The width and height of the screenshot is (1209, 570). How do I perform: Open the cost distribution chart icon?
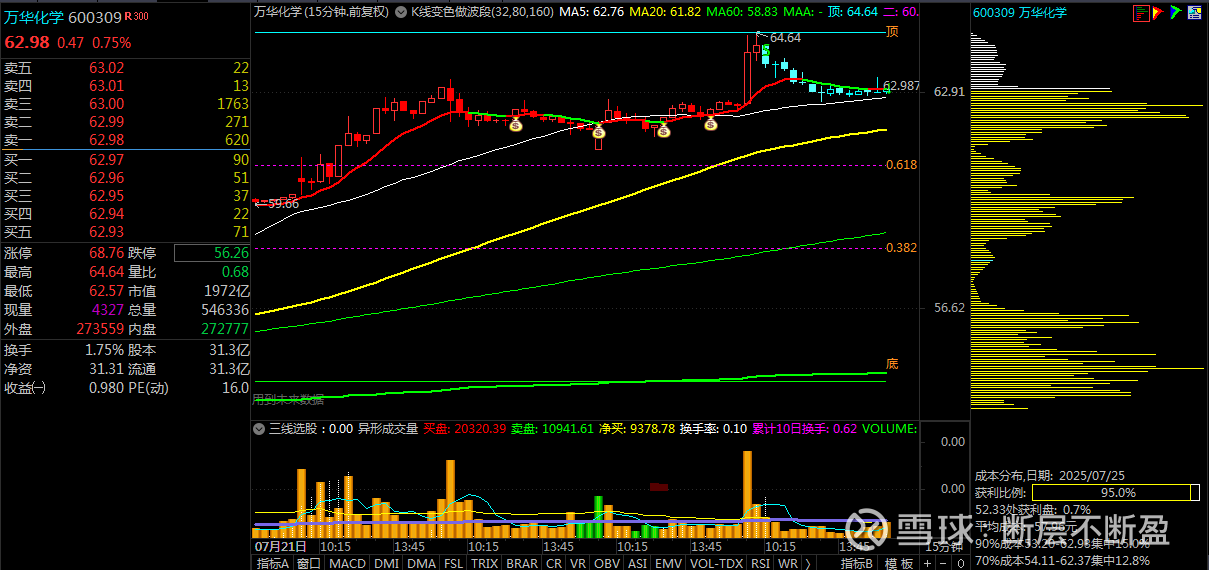1142,13
